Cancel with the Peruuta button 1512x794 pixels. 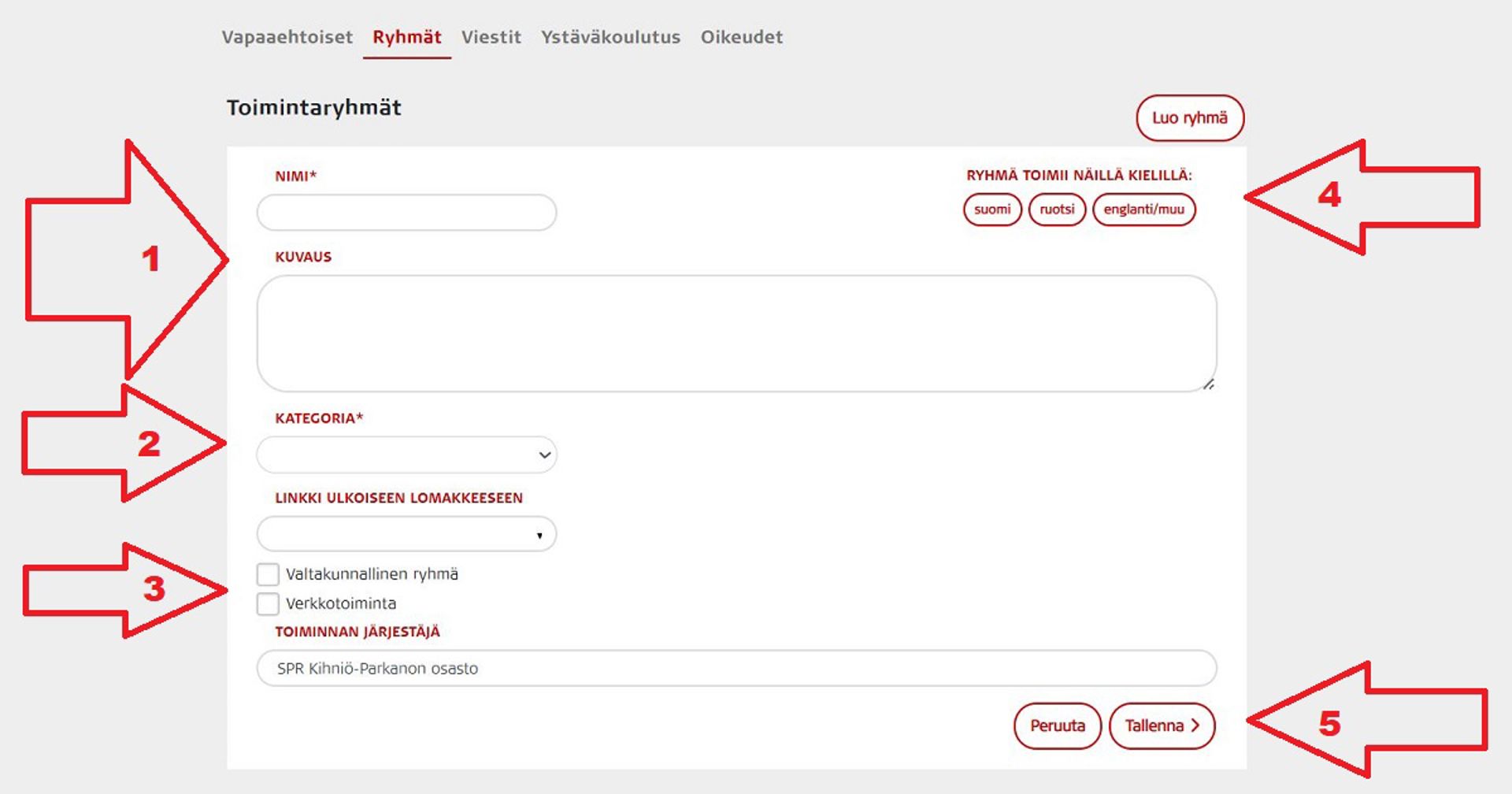tap(1057, 725)
